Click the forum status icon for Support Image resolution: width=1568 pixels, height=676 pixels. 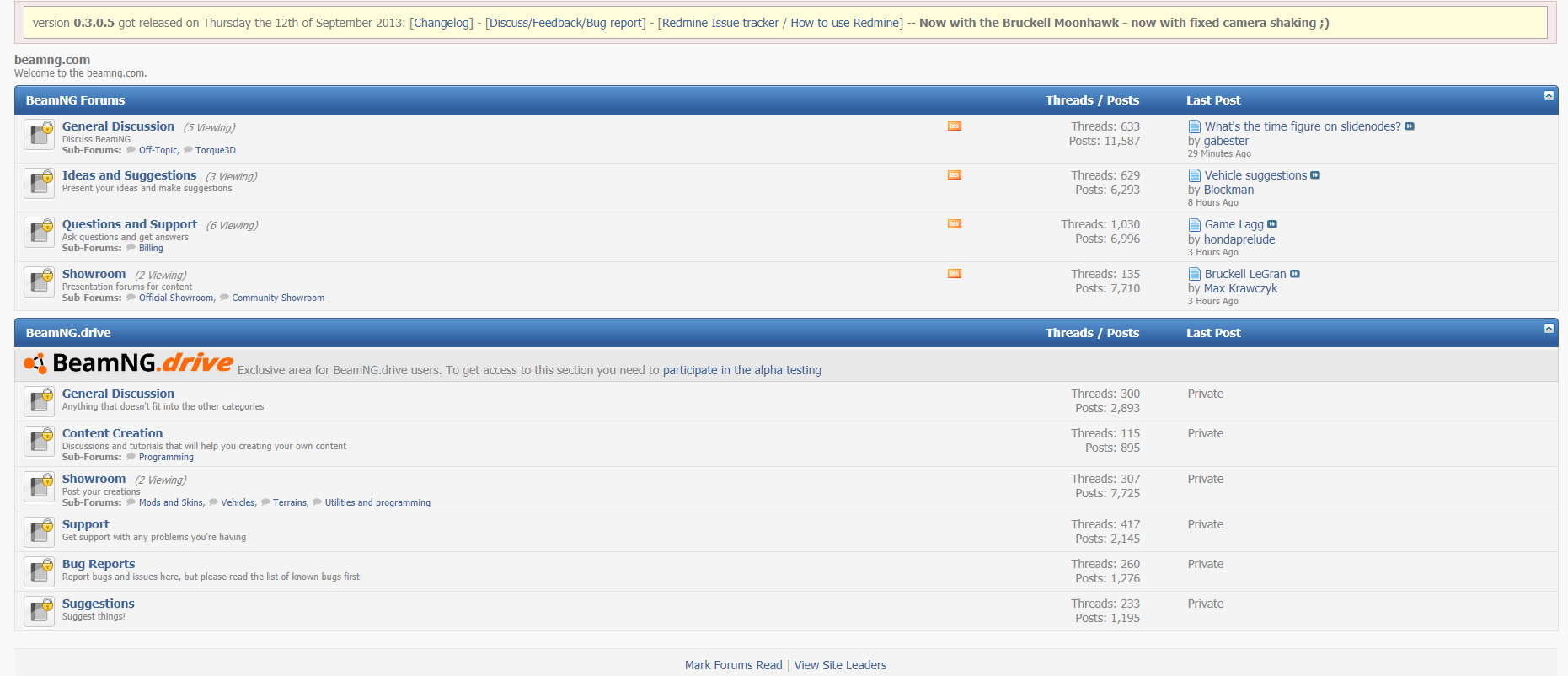[x=39, y=532]
